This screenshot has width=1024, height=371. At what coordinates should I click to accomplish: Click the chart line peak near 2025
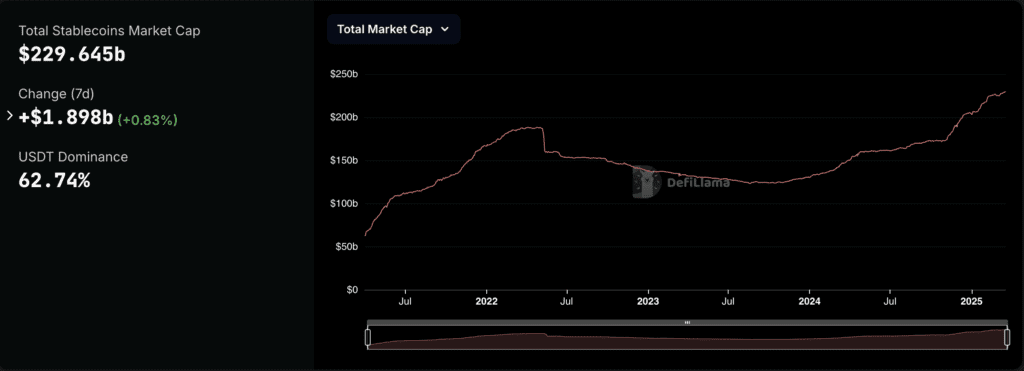point(1004,92)
